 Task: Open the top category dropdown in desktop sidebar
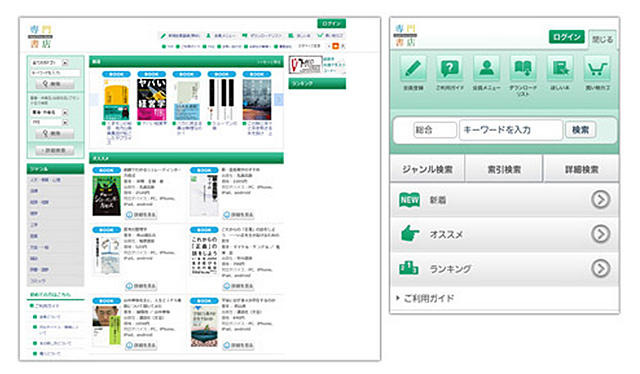click(49, 62)
